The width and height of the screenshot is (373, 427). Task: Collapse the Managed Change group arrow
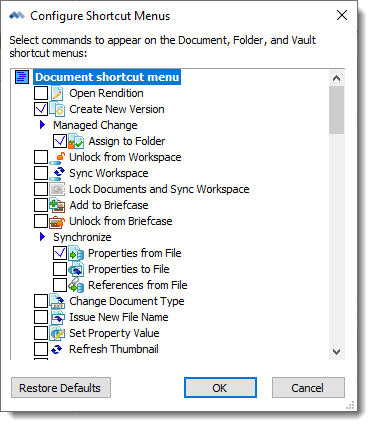click(42, 125)
